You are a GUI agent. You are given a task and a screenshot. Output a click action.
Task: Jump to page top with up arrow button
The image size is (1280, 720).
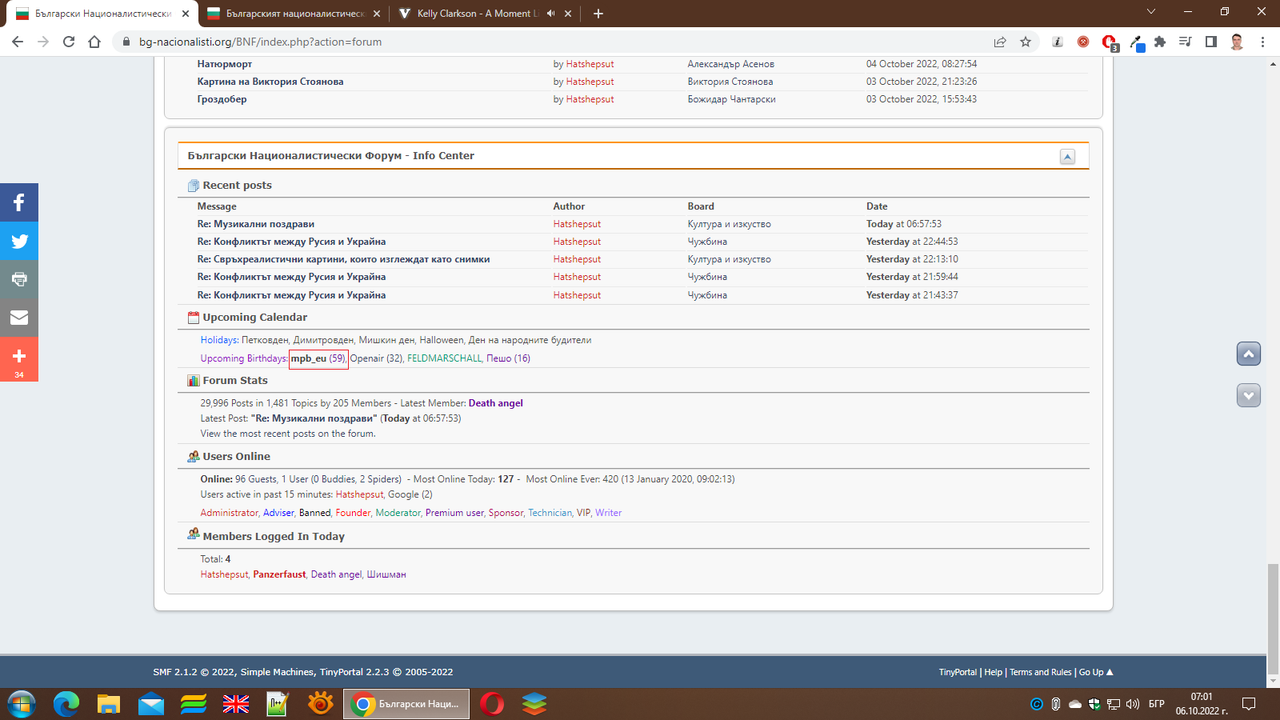pos(1248,354)
